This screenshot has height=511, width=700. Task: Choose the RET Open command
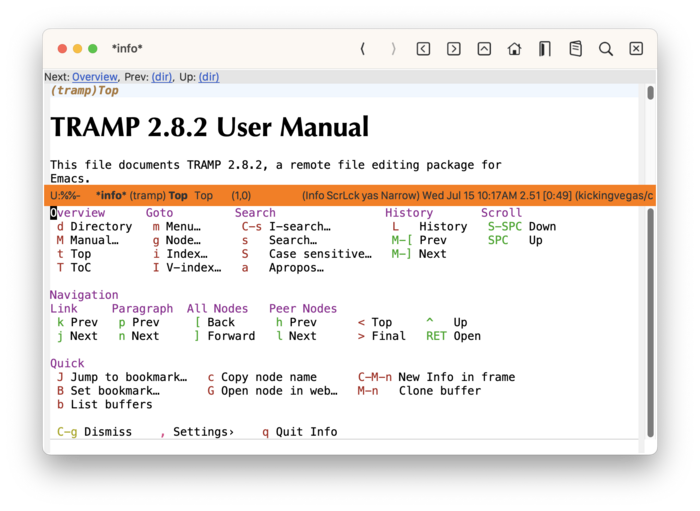point(453,336)
